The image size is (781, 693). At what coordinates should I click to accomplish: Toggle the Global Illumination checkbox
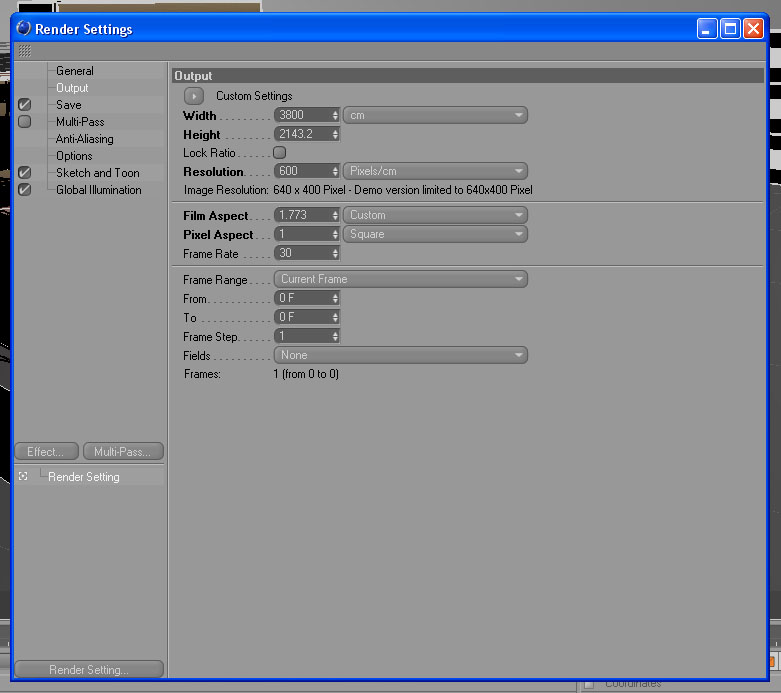pos(24,189)
